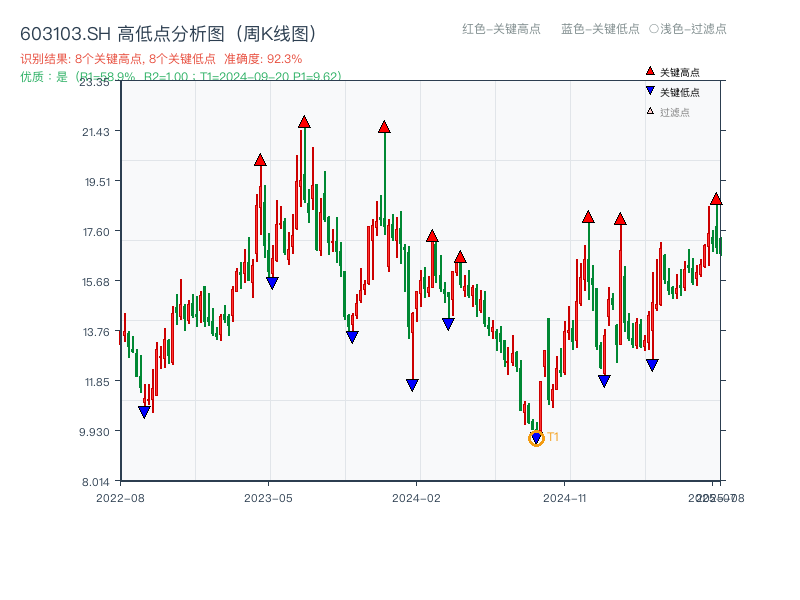Select the chart title 603103.SH 高低点分析图
Image resolution: width=800 pixels, height=600 pixels.
pos(170,32)
